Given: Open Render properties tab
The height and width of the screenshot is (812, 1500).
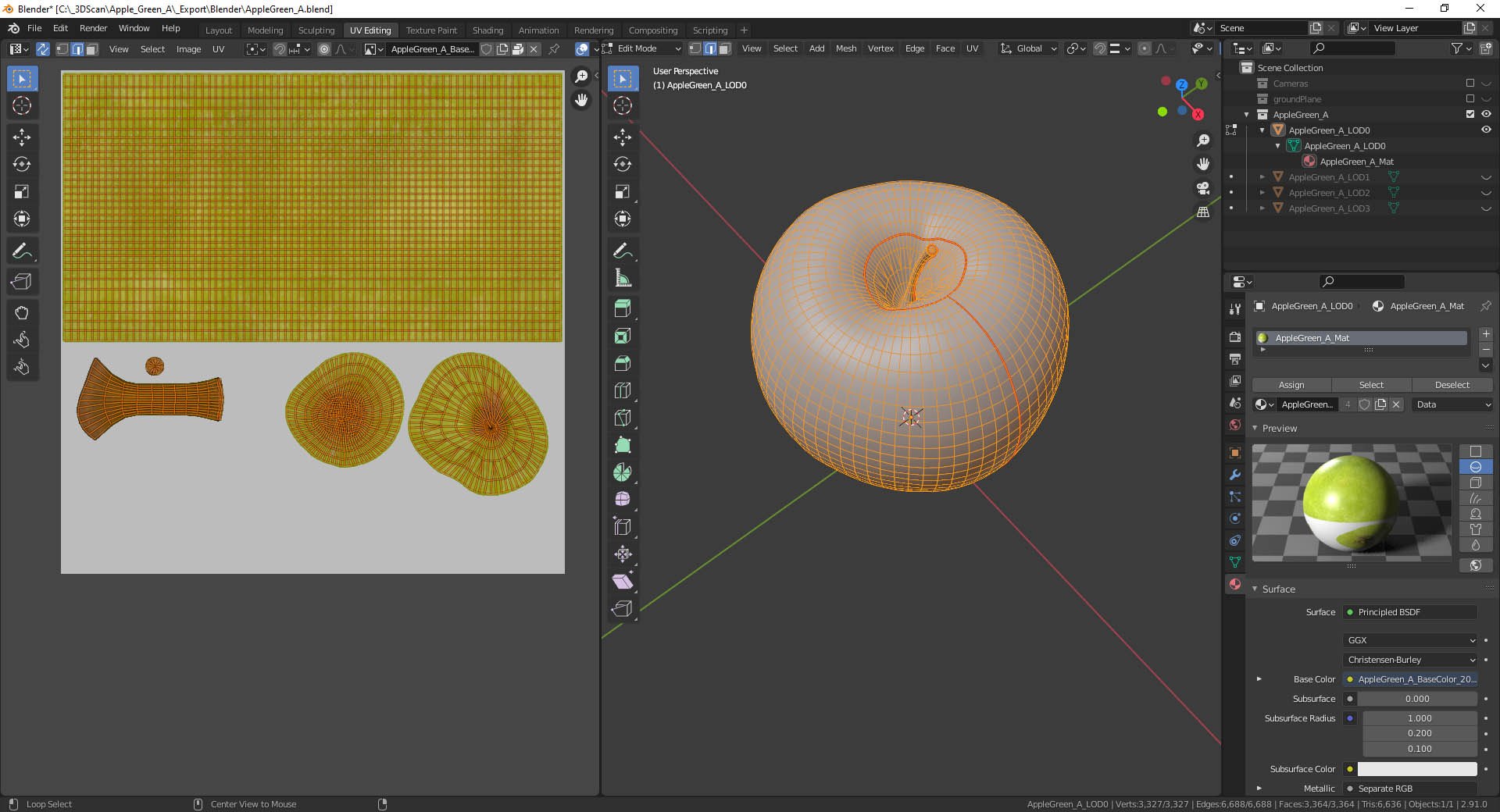Looking at the screenshot, I should 1235,337.
